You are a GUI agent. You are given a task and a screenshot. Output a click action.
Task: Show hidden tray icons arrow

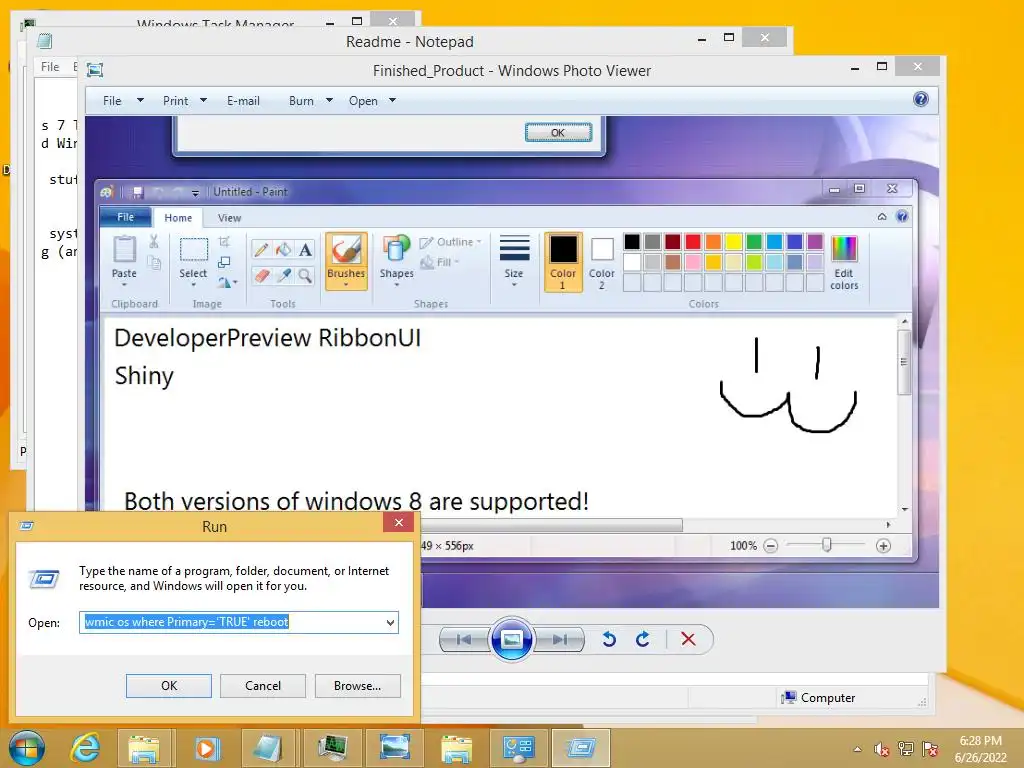point(857,749)
